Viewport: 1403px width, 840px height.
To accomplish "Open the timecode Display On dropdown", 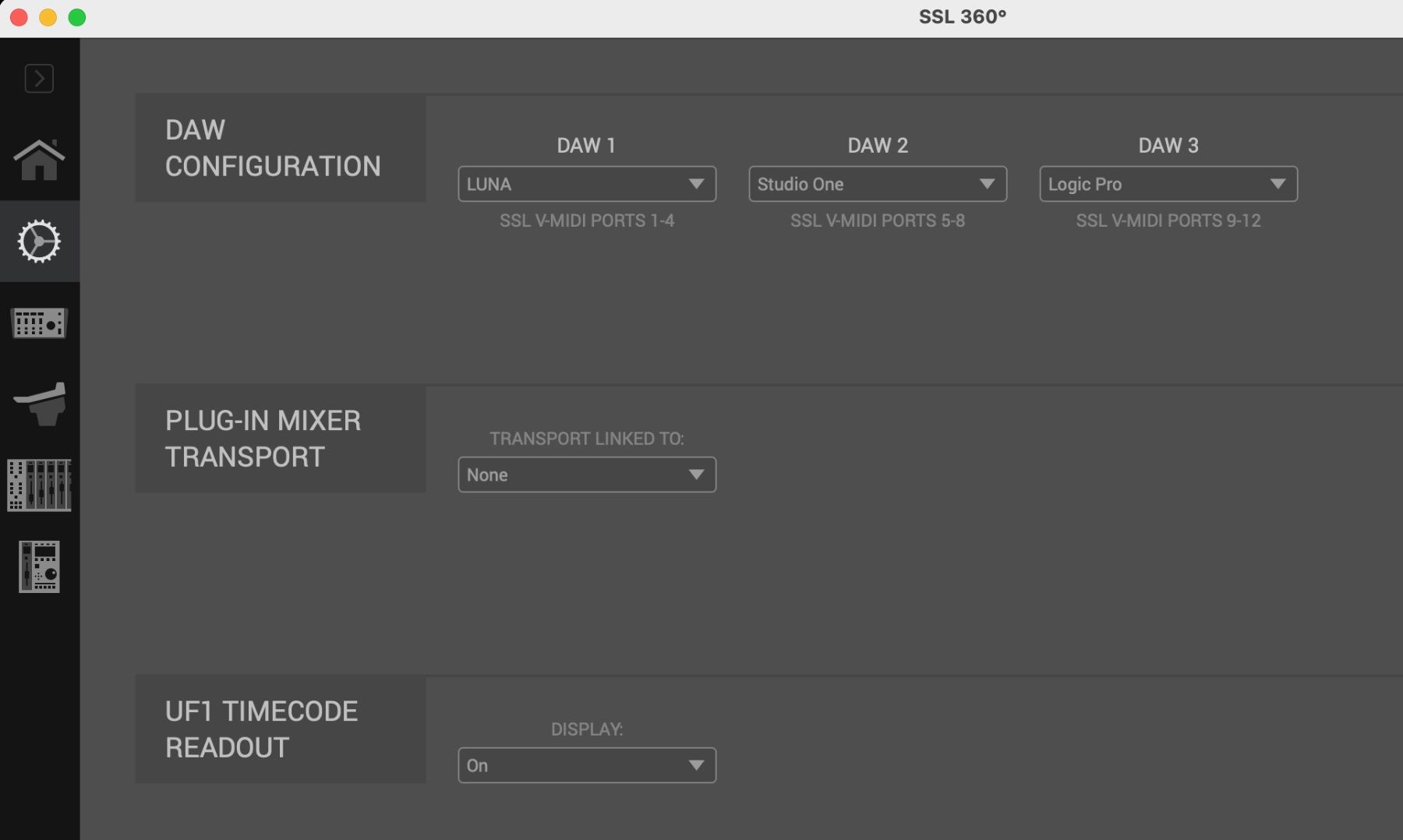I will point(587,765).
